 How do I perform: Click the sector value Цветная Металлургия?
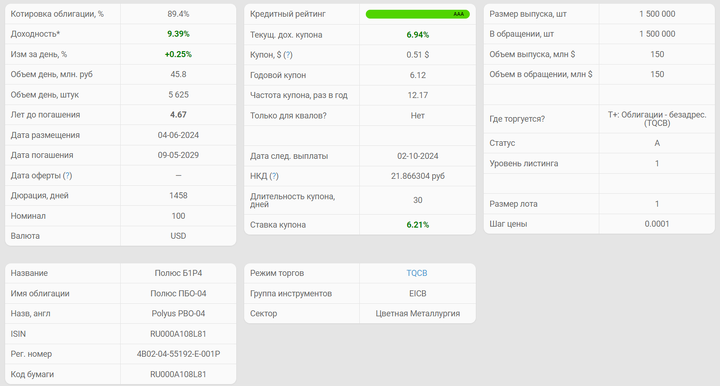[417, 313]
